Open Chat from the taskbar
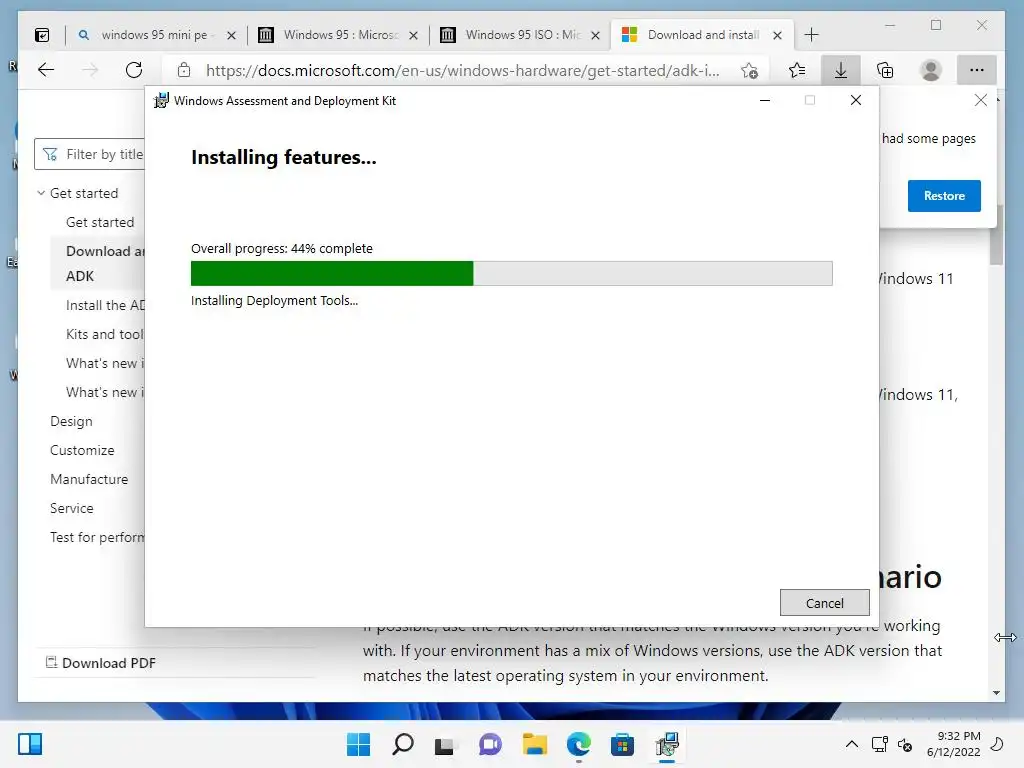The height and width of the screenshot is (768, 1024). coord(490,744)
